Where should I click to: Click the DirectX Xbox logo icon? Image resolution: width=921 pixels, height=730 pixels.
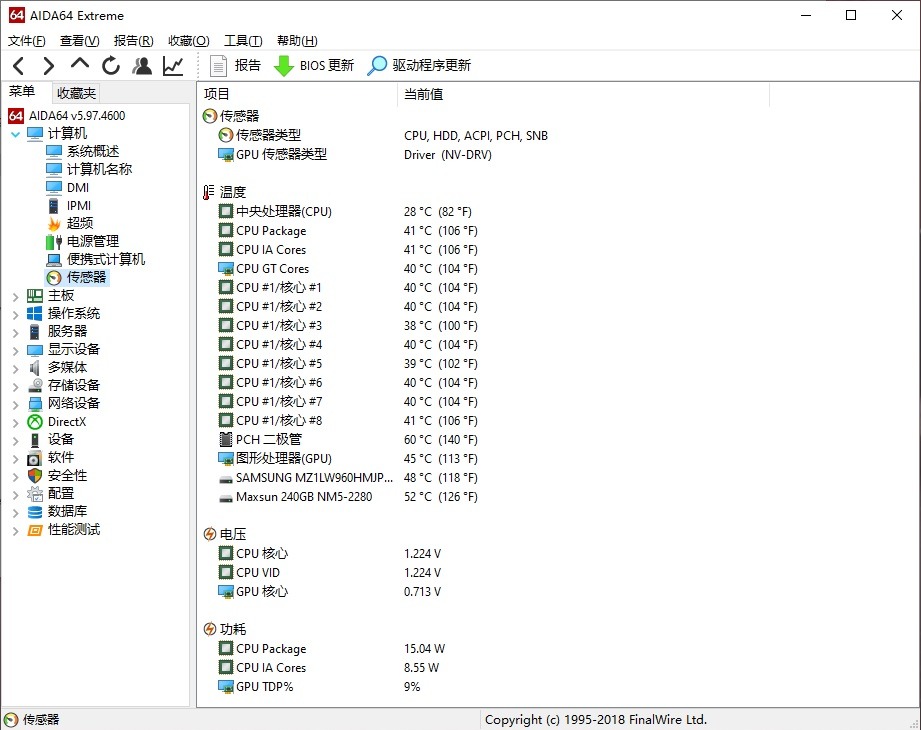tap(35, 422)
